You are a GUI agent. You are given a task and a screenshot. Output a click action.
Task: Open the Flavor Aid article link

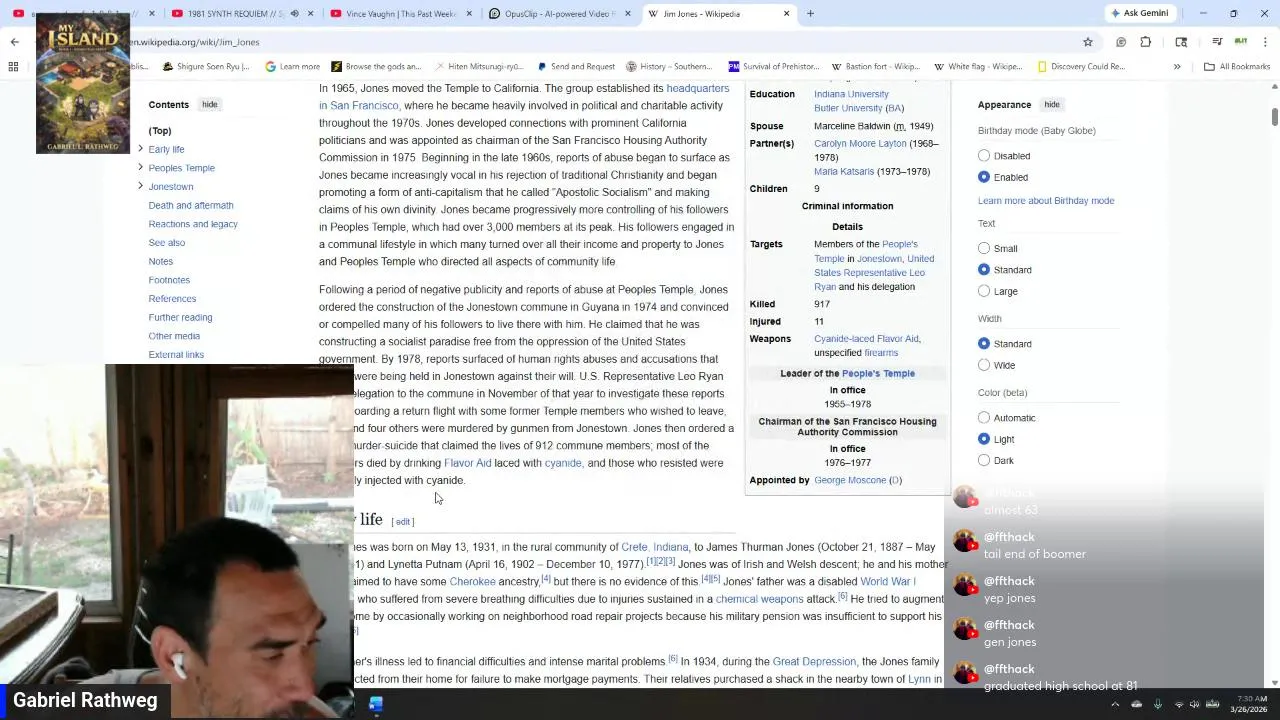click(x=467, y=463)
